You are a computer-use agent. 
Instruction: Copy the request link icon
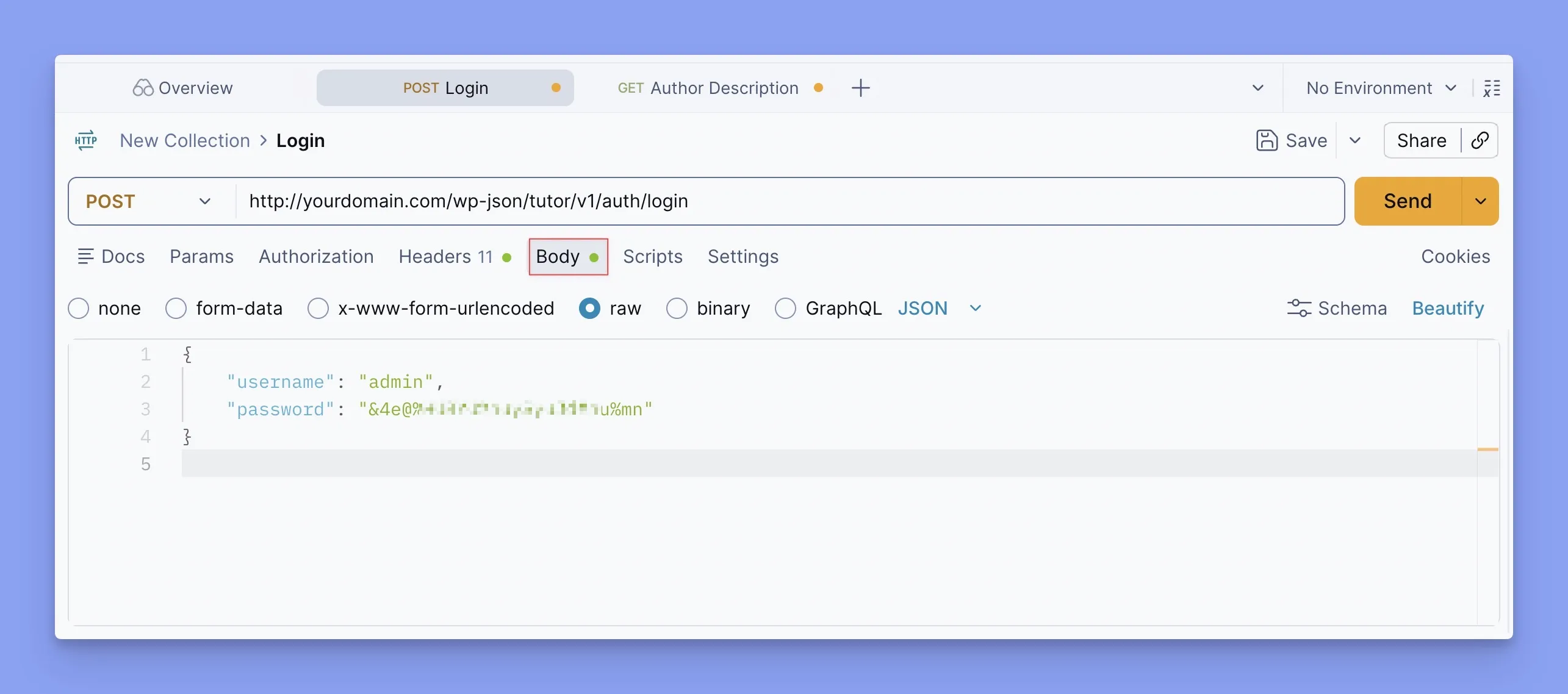point(1480,140)
